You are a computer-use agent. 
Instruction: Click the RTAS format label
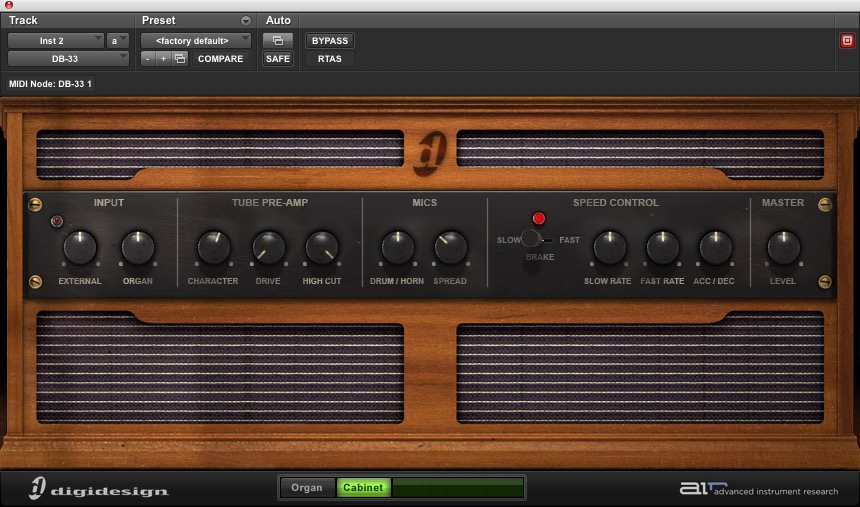[x=330, y=59]
